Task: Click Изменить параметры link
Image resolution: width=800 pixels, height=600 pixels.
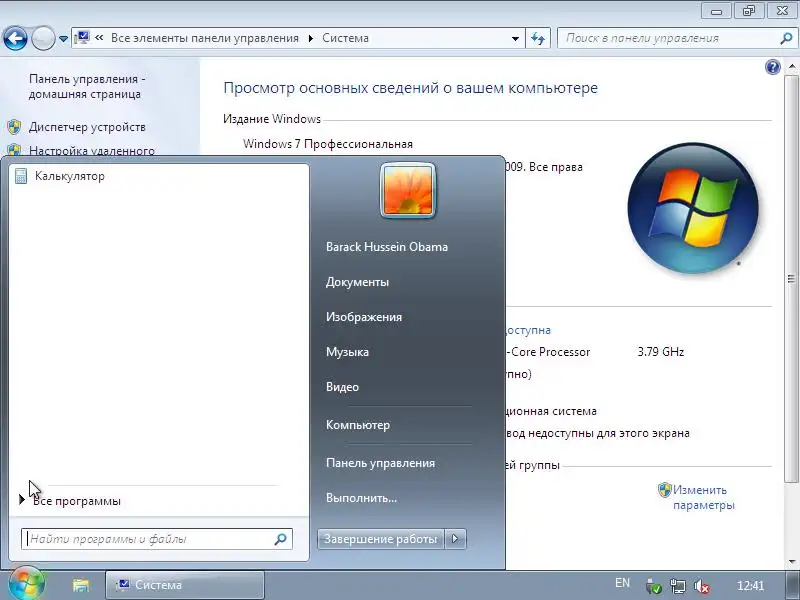Action: click(x=704, y=497)
